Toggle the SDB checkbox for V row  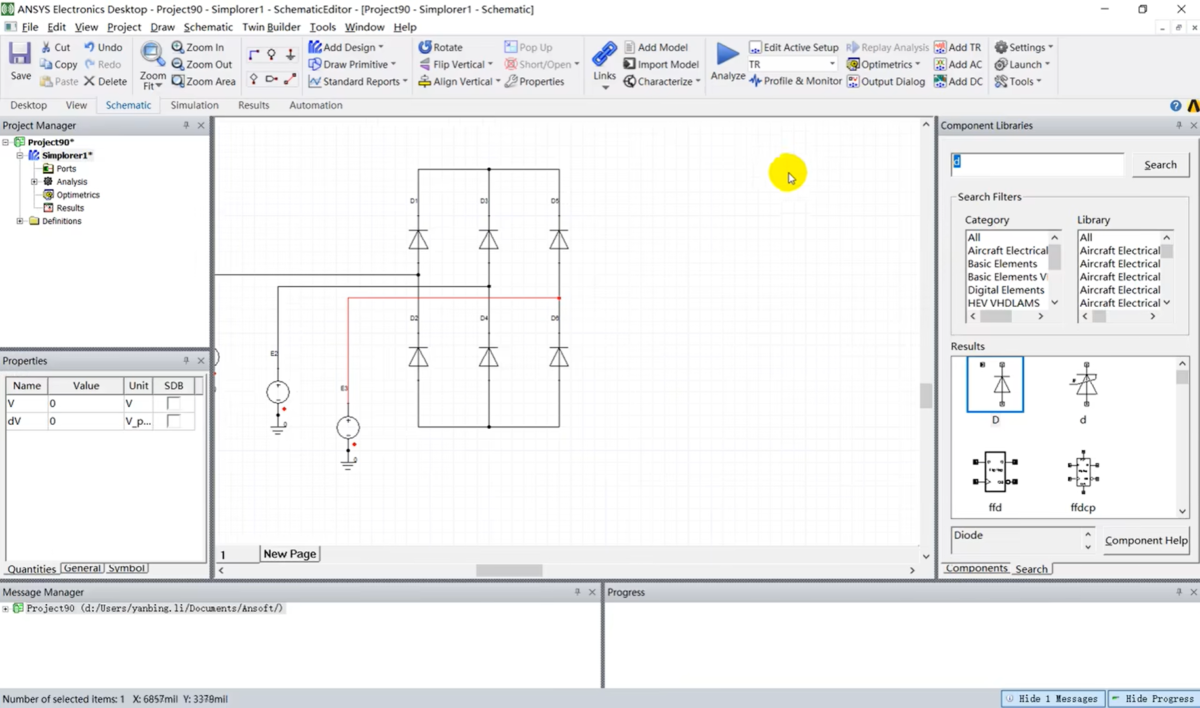(x=174, y=403)
